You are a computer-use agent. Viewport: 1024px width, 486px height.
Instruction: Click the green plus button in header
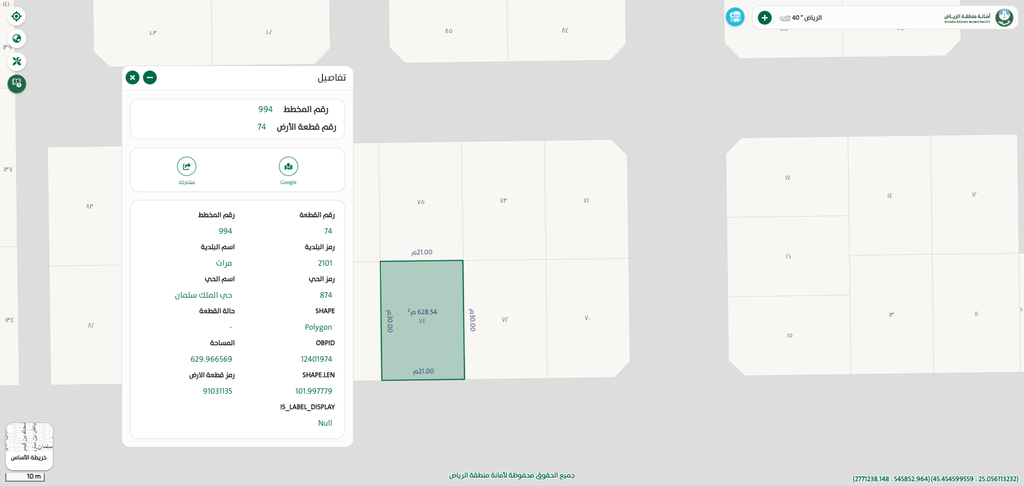click(764, 18)
